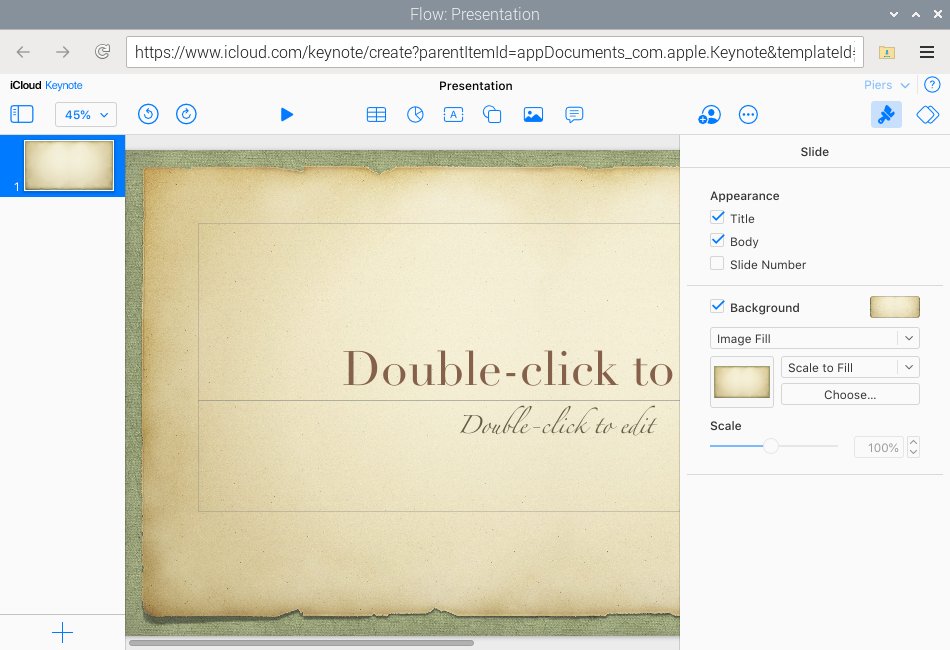The width and height of the screenshot is (950, 650).
Task: Open the more options ellipsis menu
Action: point(748,114)
